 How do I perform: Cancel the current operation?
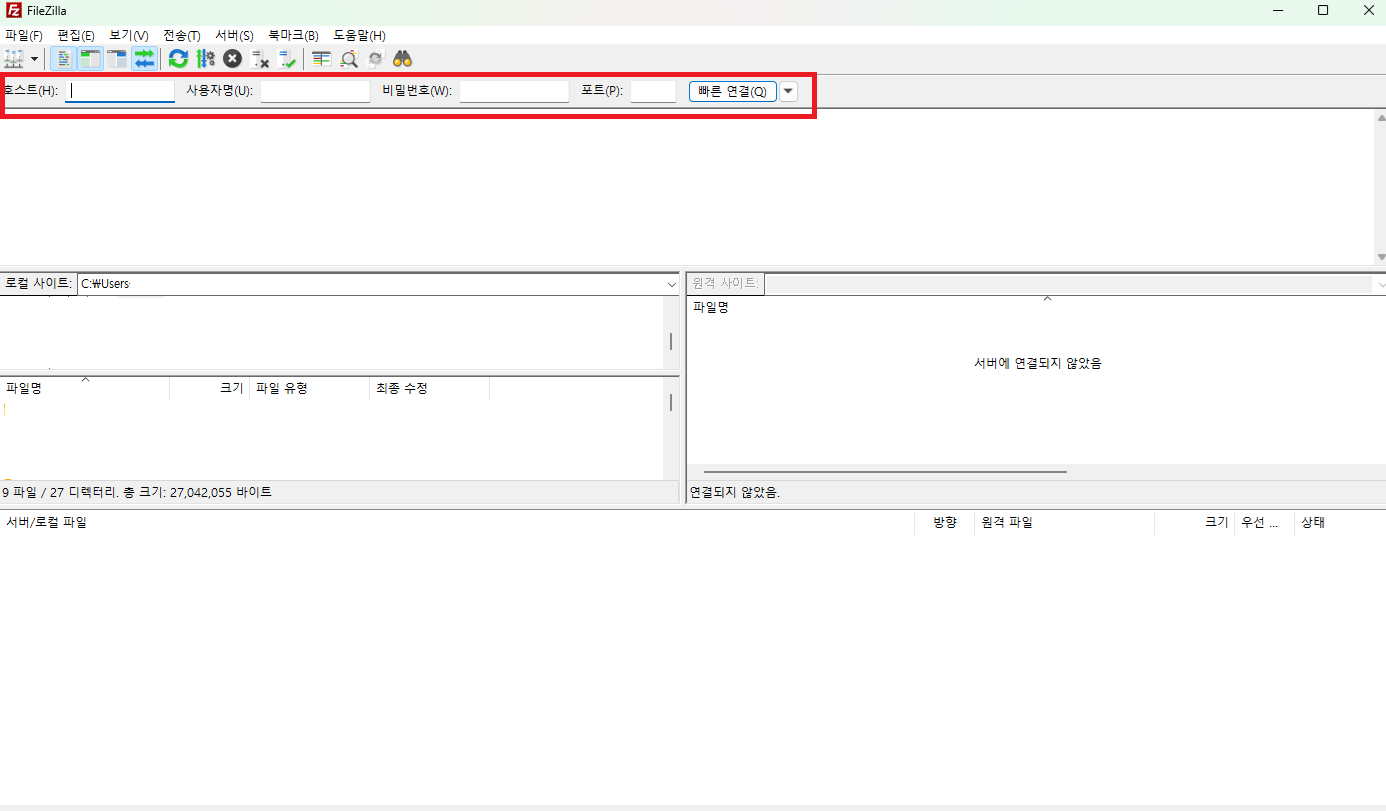(x=232, y=59)
